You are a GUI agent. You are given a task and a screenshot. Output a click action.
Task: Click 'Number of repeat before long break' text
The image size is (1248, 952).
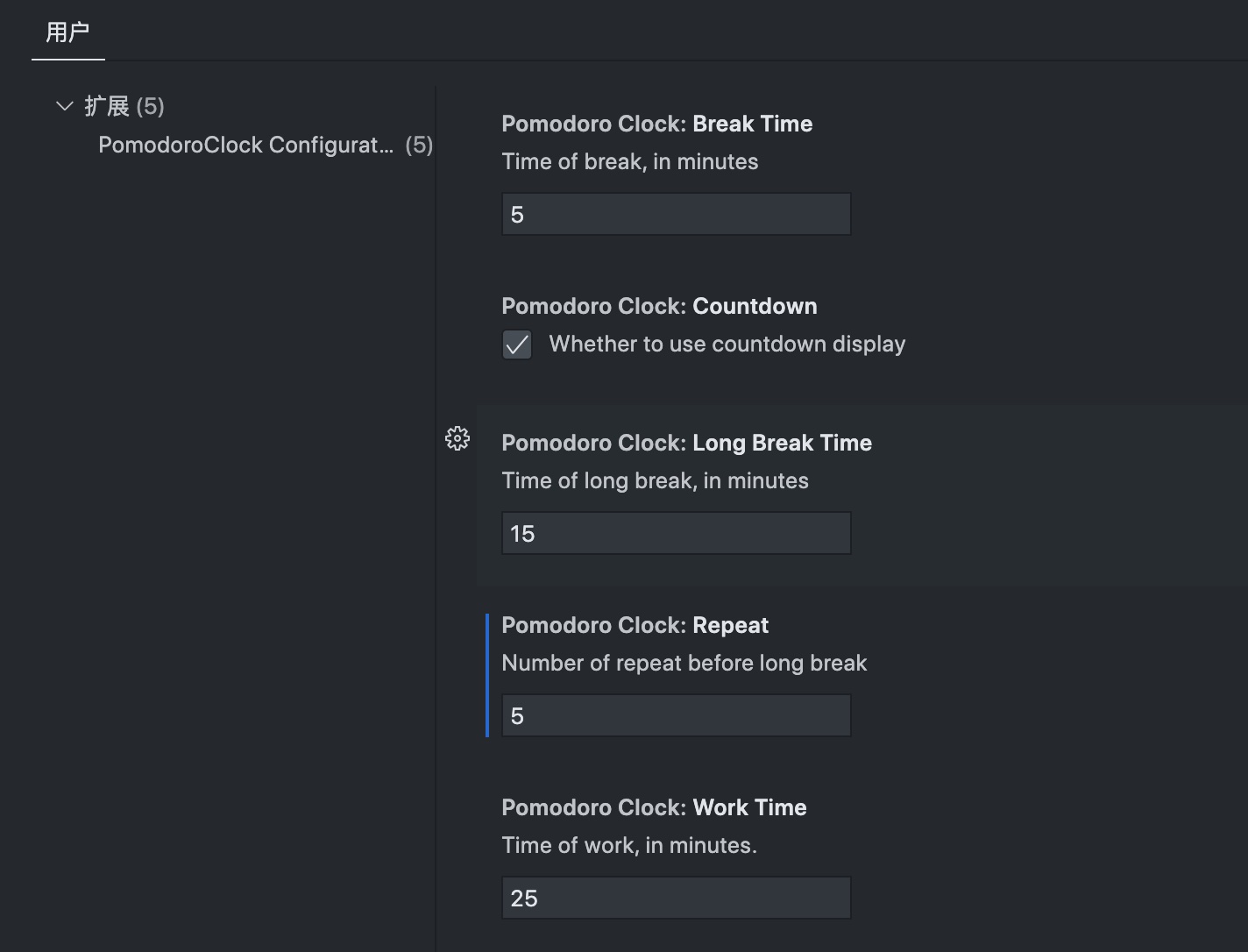coord(684,663)
